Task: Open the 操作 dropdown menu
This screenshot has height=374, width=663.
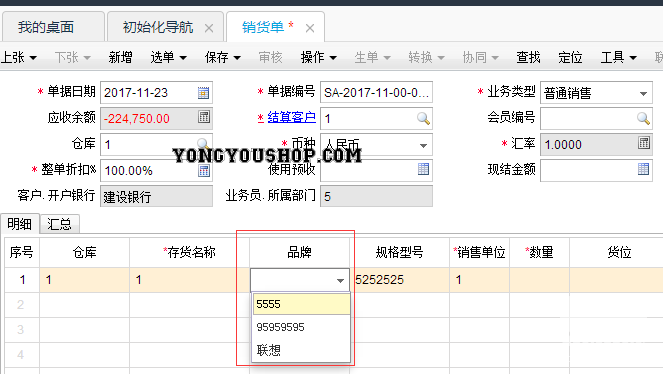Action: (x=318, y=57)
